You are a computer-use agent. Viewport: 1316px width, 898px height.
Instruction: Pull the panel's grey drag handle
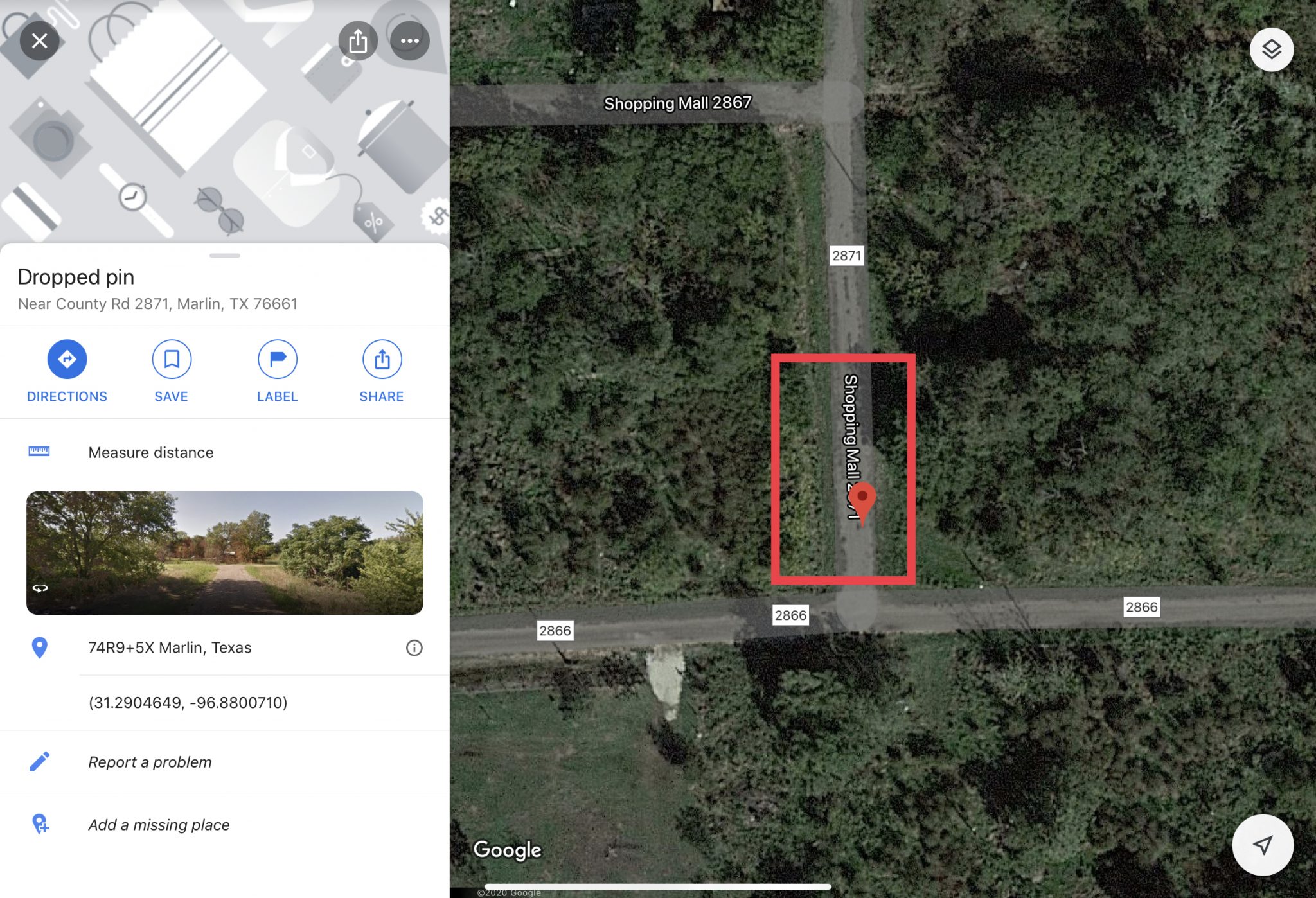click(224, 256)
